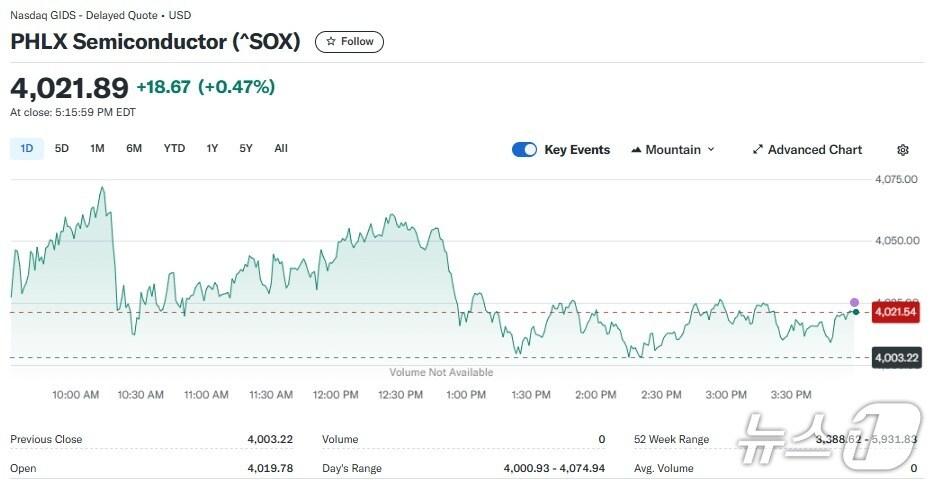The height and width of the screenshot is (484, 935).
Task: Switch to the 5D range
Action: [62, 149]
